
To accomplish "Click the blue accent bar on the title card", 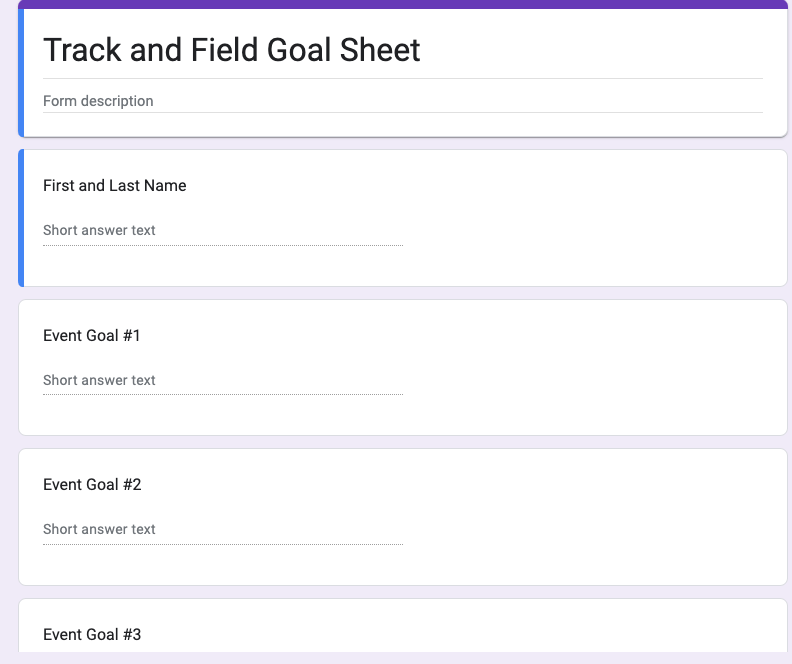I will coord(21,72).
